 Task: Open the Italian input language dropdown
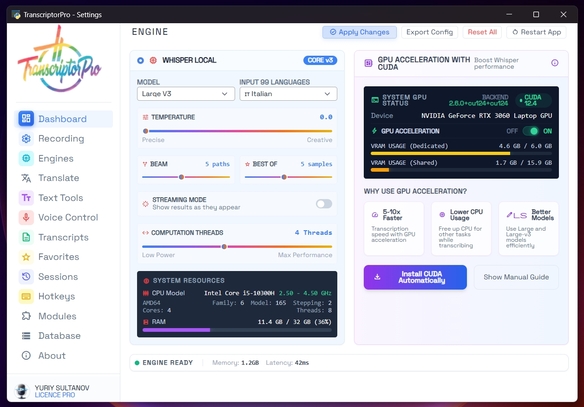(x=288, y=94)
